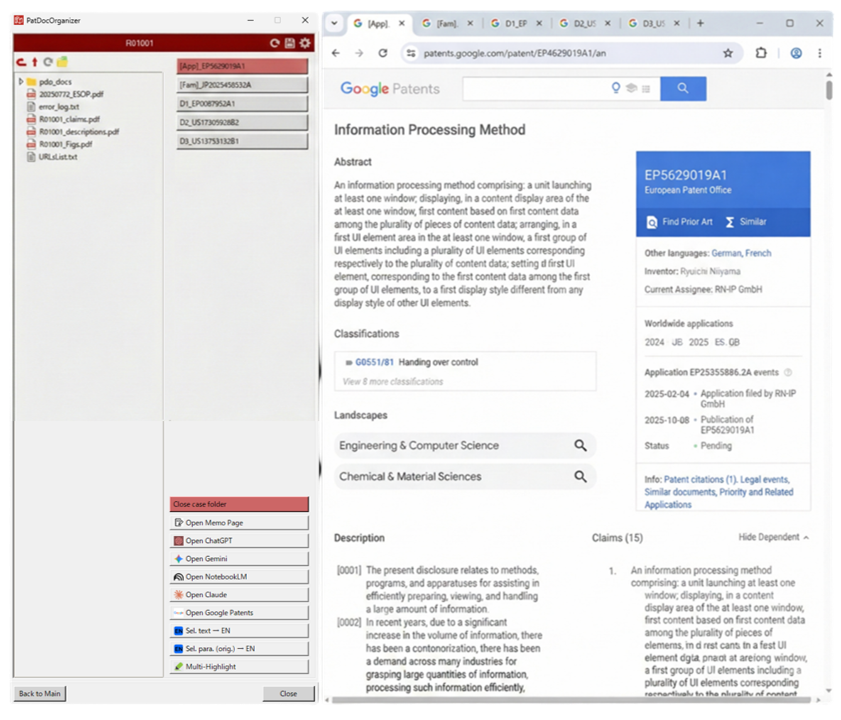Screen dimensions: 841x720
Task: Select R01001_Figs.pdf in file tree
Action: click(x=60, y=144)
